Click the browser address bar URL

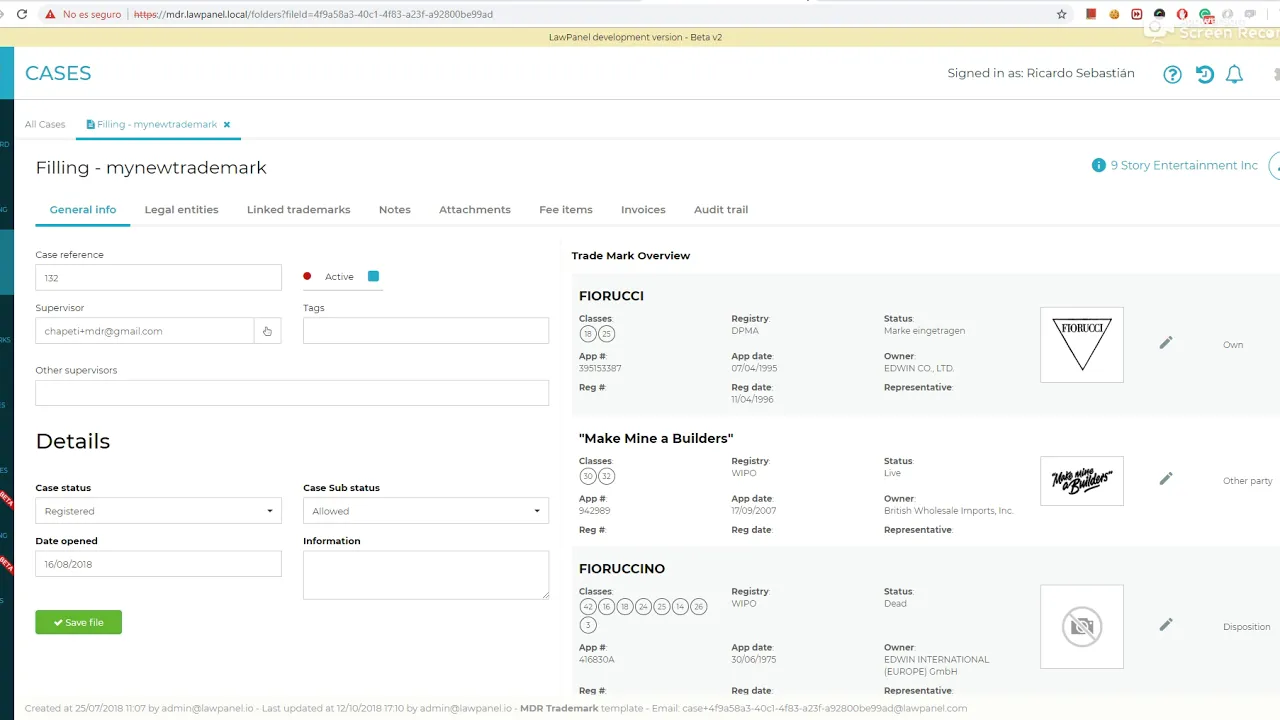point(313,15)
